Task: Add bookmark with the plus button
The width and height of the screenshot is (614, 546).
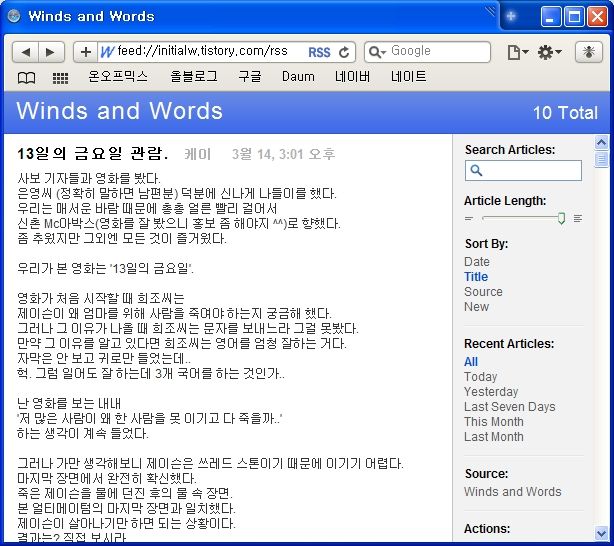Action: pyautogui.click(x=85, y=52)
